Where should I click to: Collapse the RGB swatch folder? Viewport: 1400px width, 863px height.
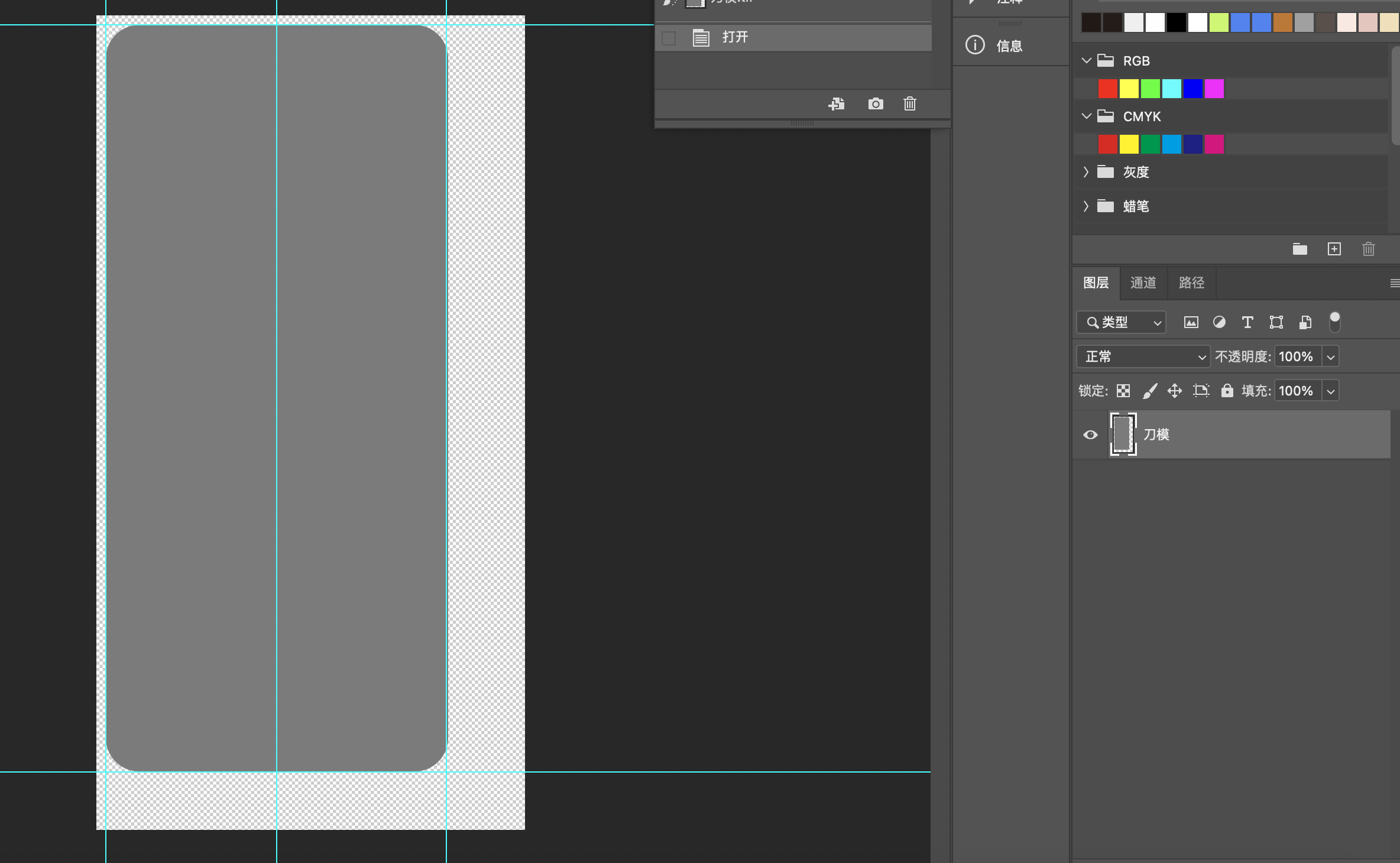(1086, 60)
